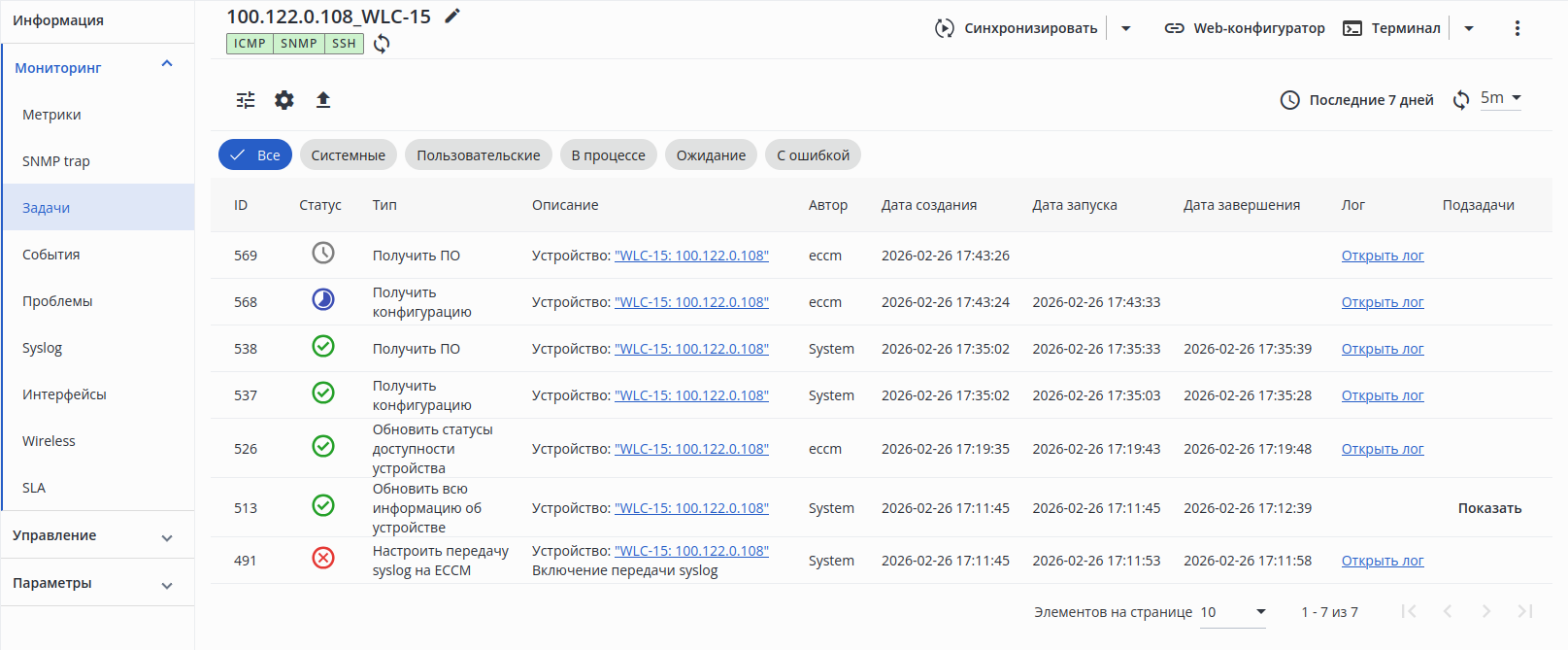This screenshot has height=650, width=1568.
Task: Open the items-per-page dropdown
Action: pyautogui.click(x=1233, y=612)
